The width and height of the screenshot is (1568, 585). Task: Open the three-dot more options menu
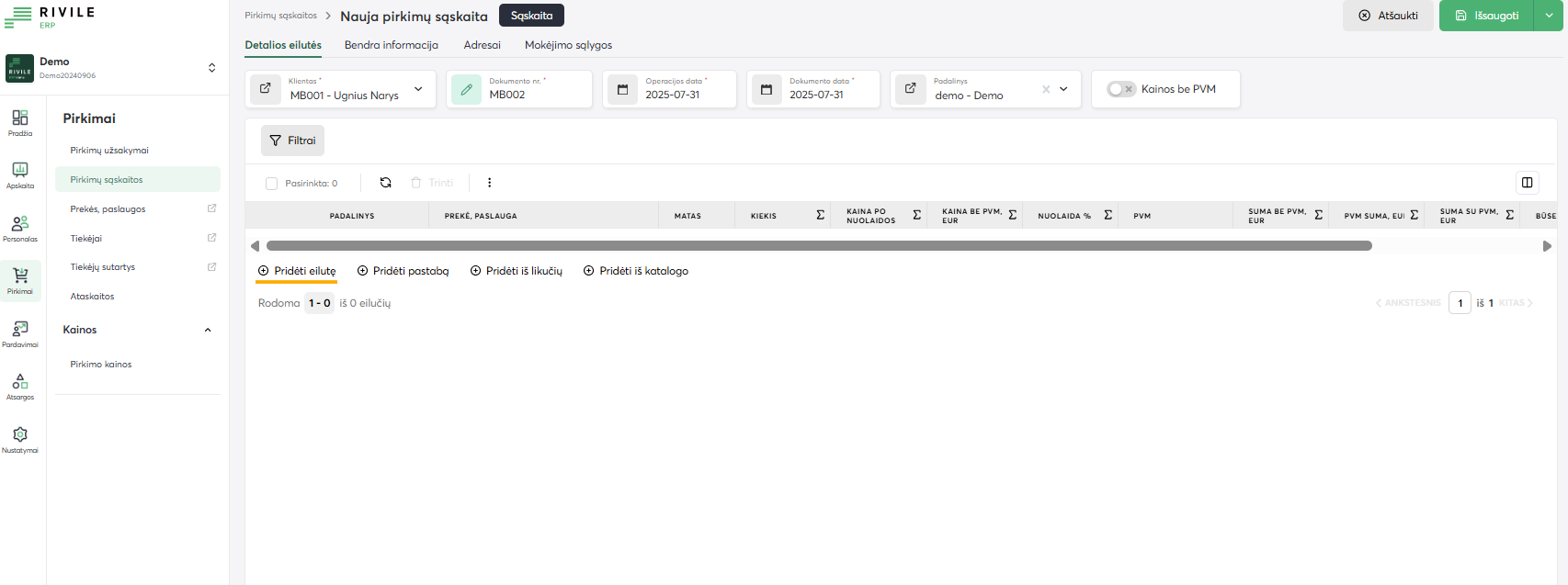(489, 183)
